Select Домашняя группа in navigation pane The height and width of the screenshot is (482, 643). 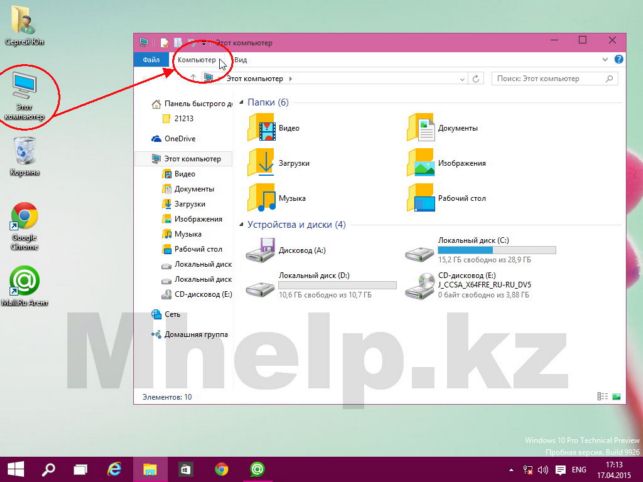coord(189,334)
